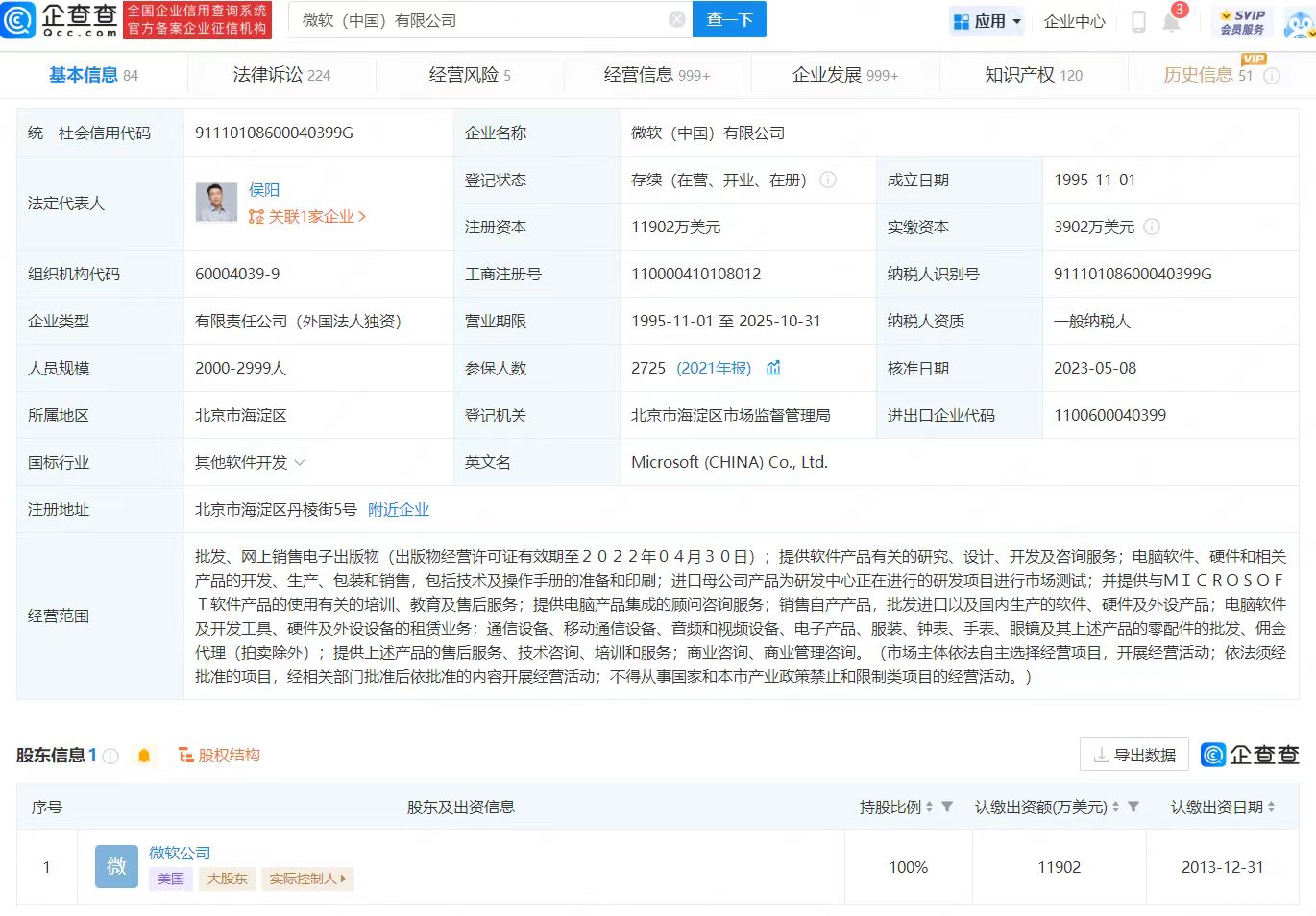
Task: Click the info icon next to 历史信息
Action: coord(1272,76)
